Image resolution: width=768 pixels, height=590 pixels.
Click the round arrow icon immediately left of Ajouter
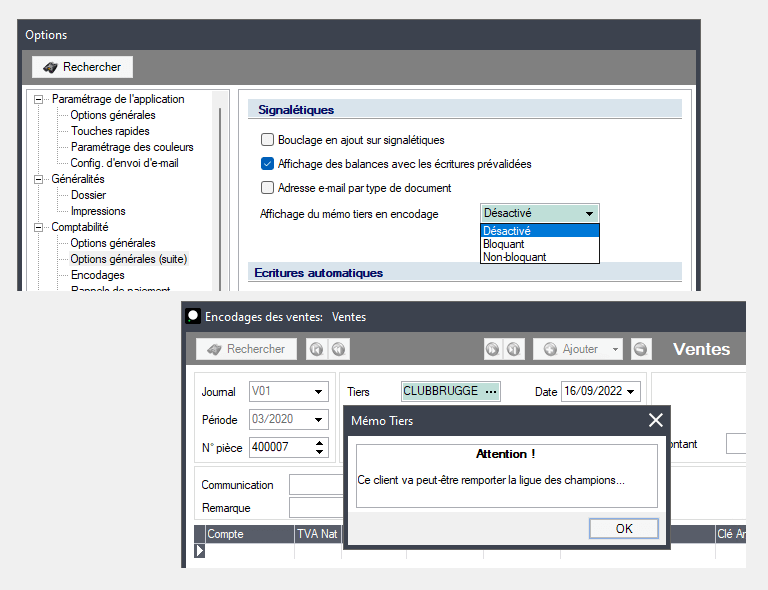tap(512, 349)
